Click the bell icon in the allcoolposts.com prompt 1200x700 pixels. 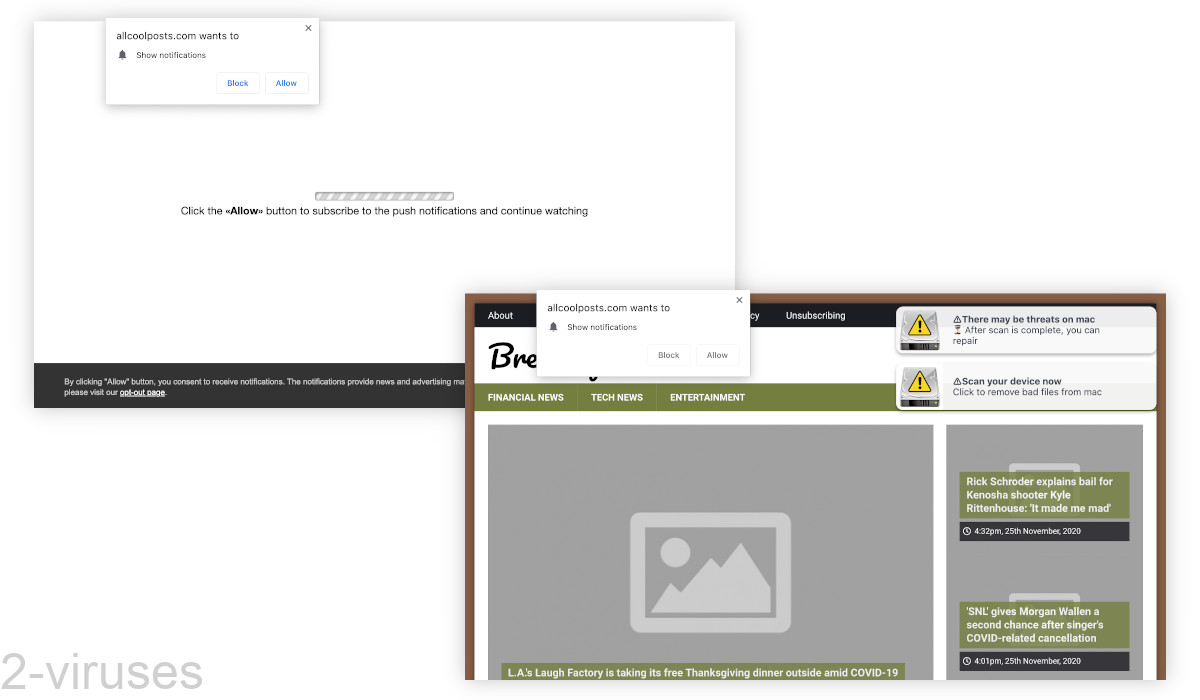coord(554,327)
